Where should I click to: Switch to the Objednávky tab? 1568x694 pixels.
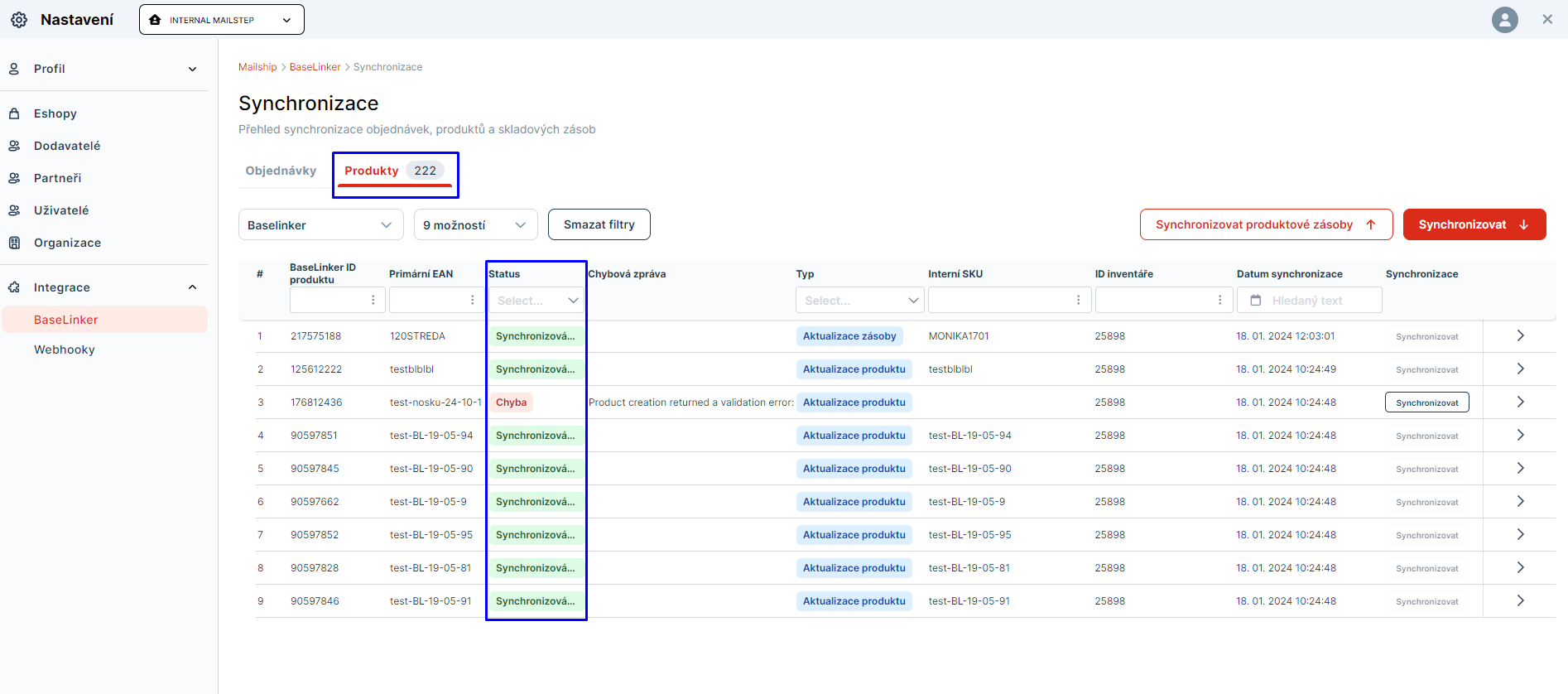point(281,171)
